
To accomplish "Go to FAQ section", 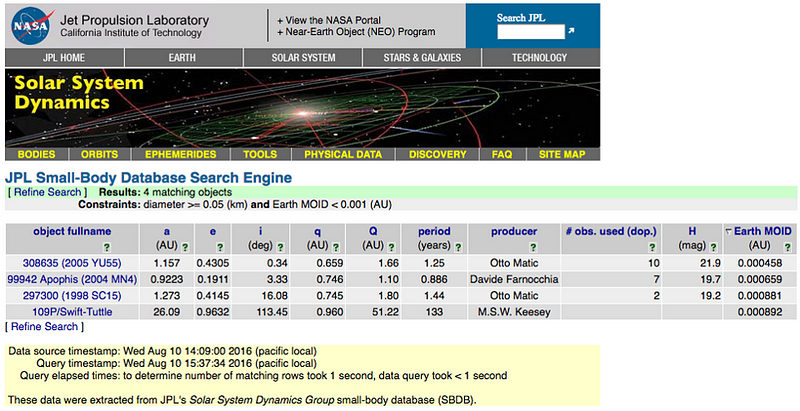I will [502, 154].
